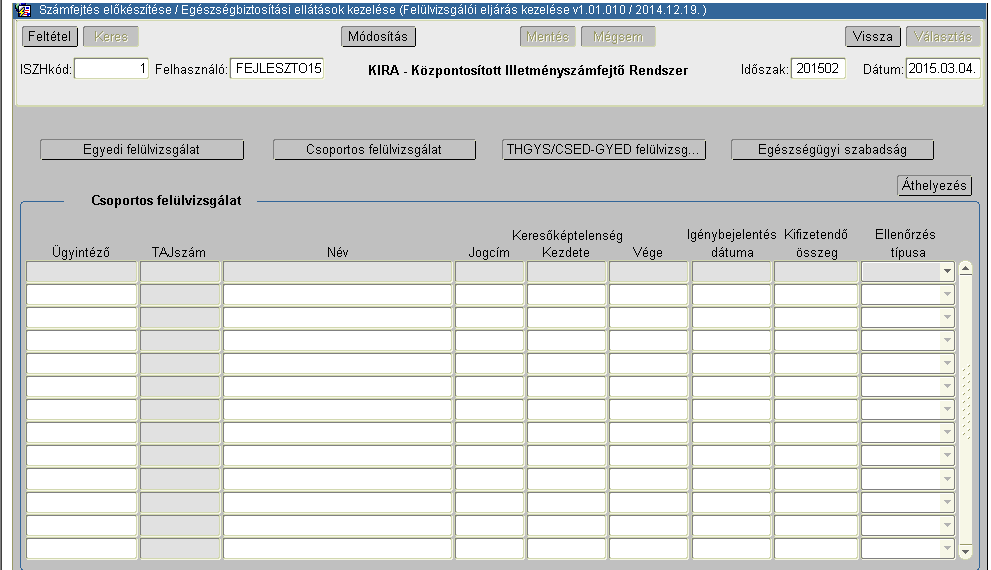Select Igénybejelentés dátuma cell in second row
991x570 pixels.
tap(731, 294)
